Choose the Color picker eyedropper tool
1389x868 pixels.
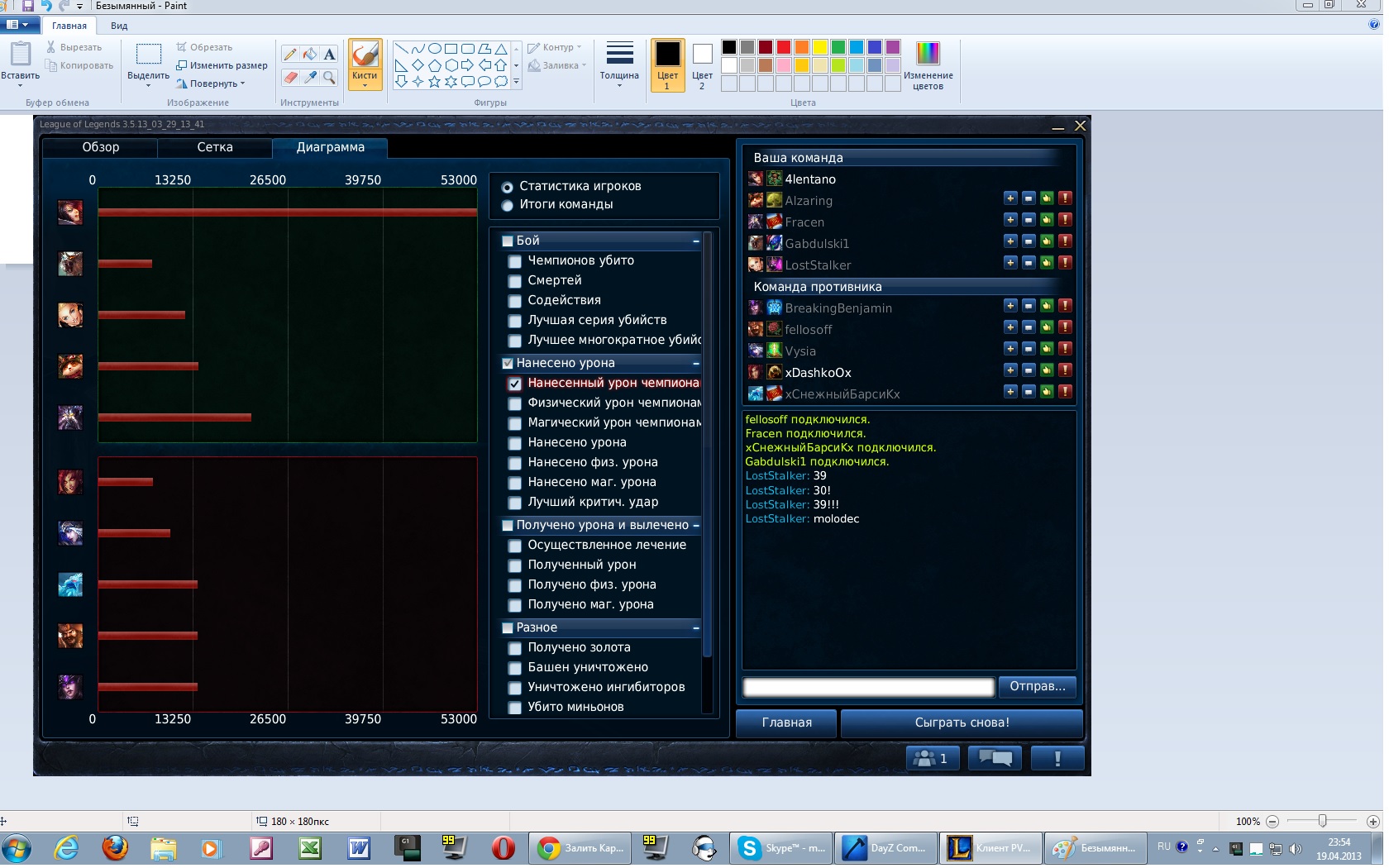[x=310, y=78]
